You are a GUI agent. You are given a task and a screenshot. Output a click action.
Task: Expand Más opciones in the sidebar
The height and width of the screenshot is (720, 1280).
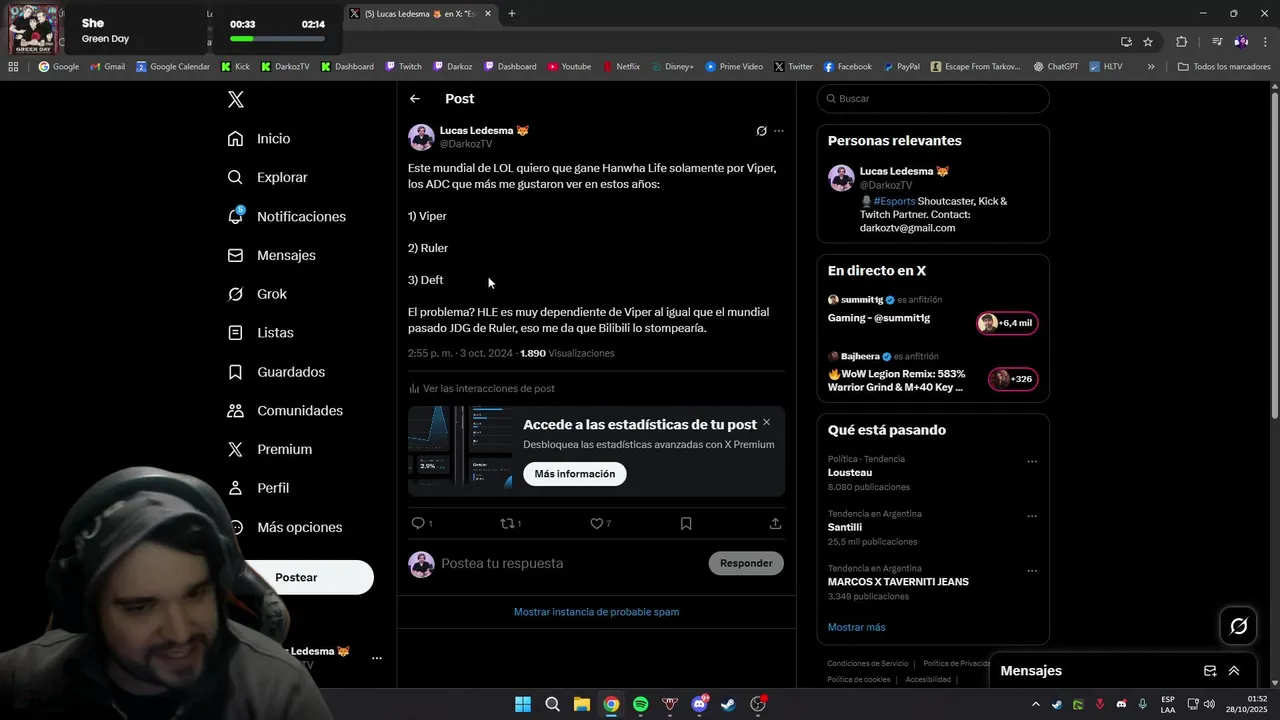[285, 527]
